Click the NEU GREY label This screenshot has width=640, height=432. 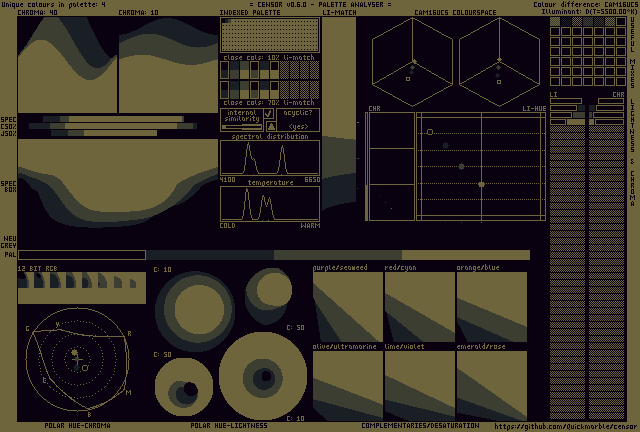[10, 242]
